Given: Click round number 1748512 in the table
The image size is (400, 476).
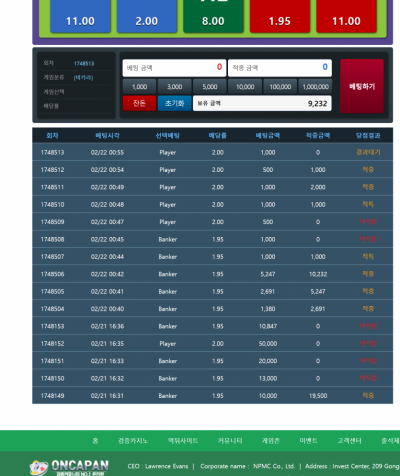Looking at the screenshot, I should pyautogui.click(x=52, y=170).
